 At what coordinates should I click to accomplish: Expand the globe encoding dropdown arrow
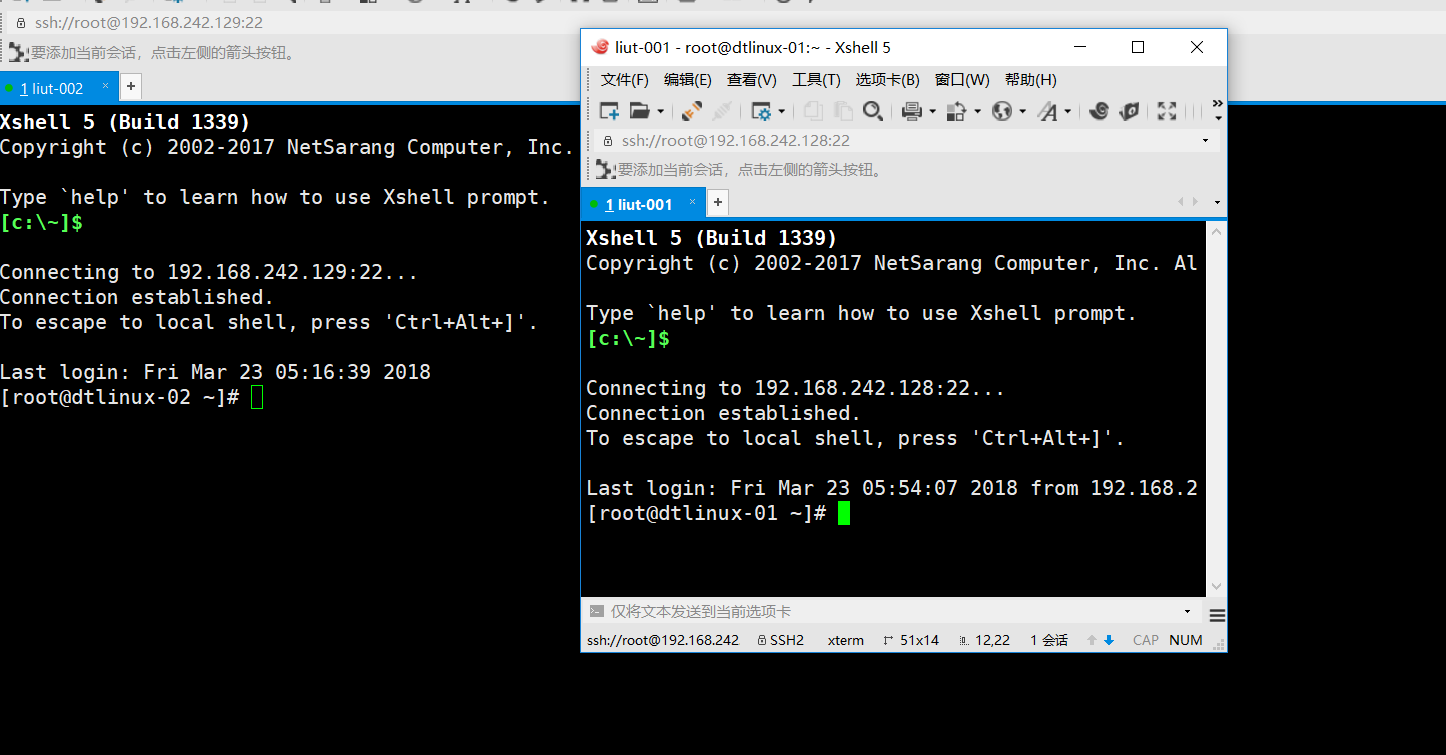click(x=1022, y=112)
